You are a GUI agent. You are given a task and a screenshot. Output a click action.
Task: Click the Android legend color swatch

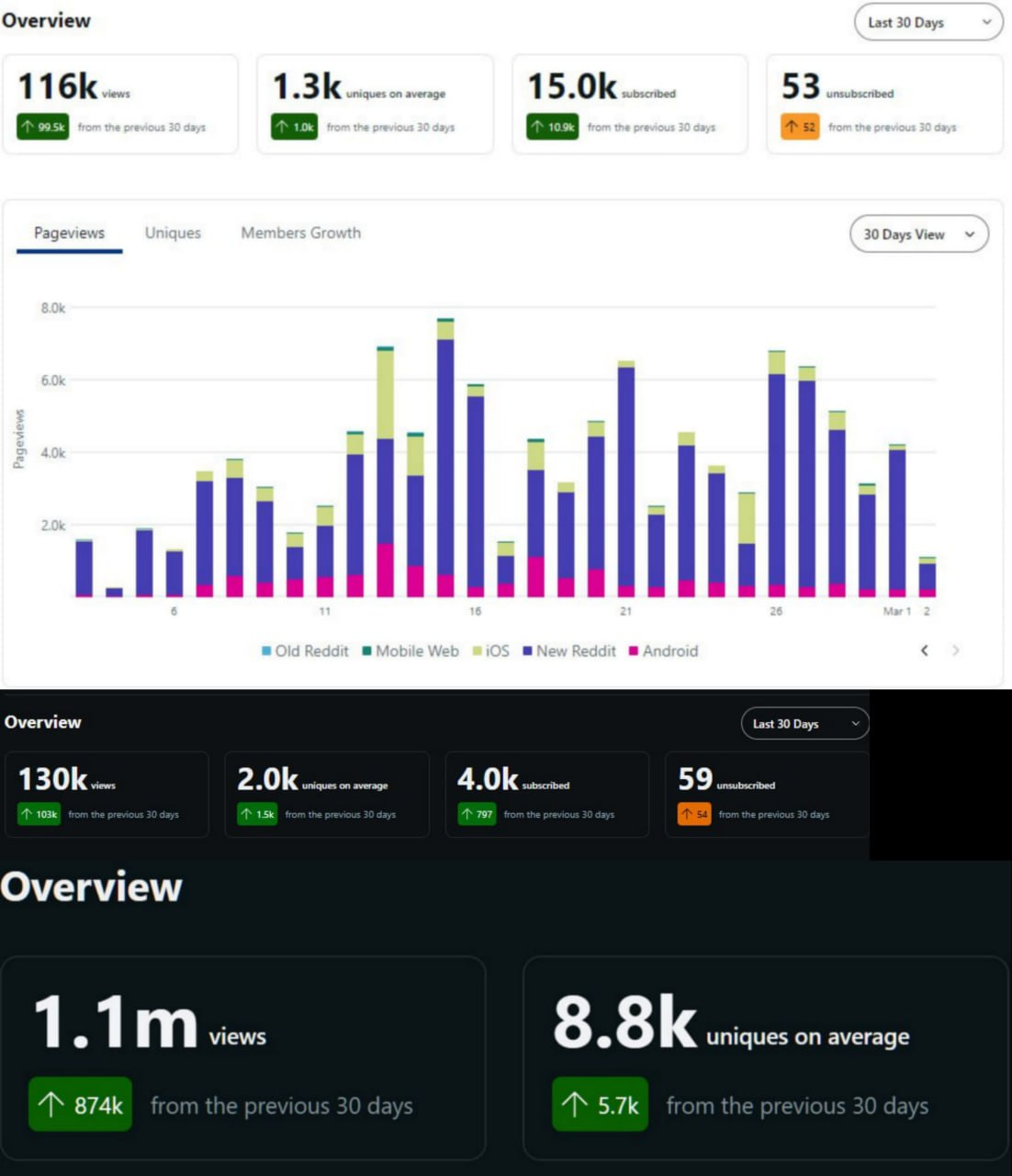[x=634, y=650]
